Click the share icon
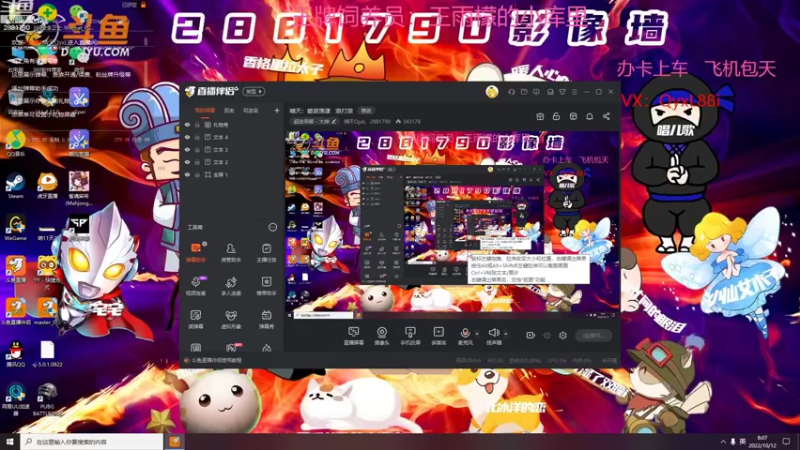800x450 pixels. click(x=606, y=116)
